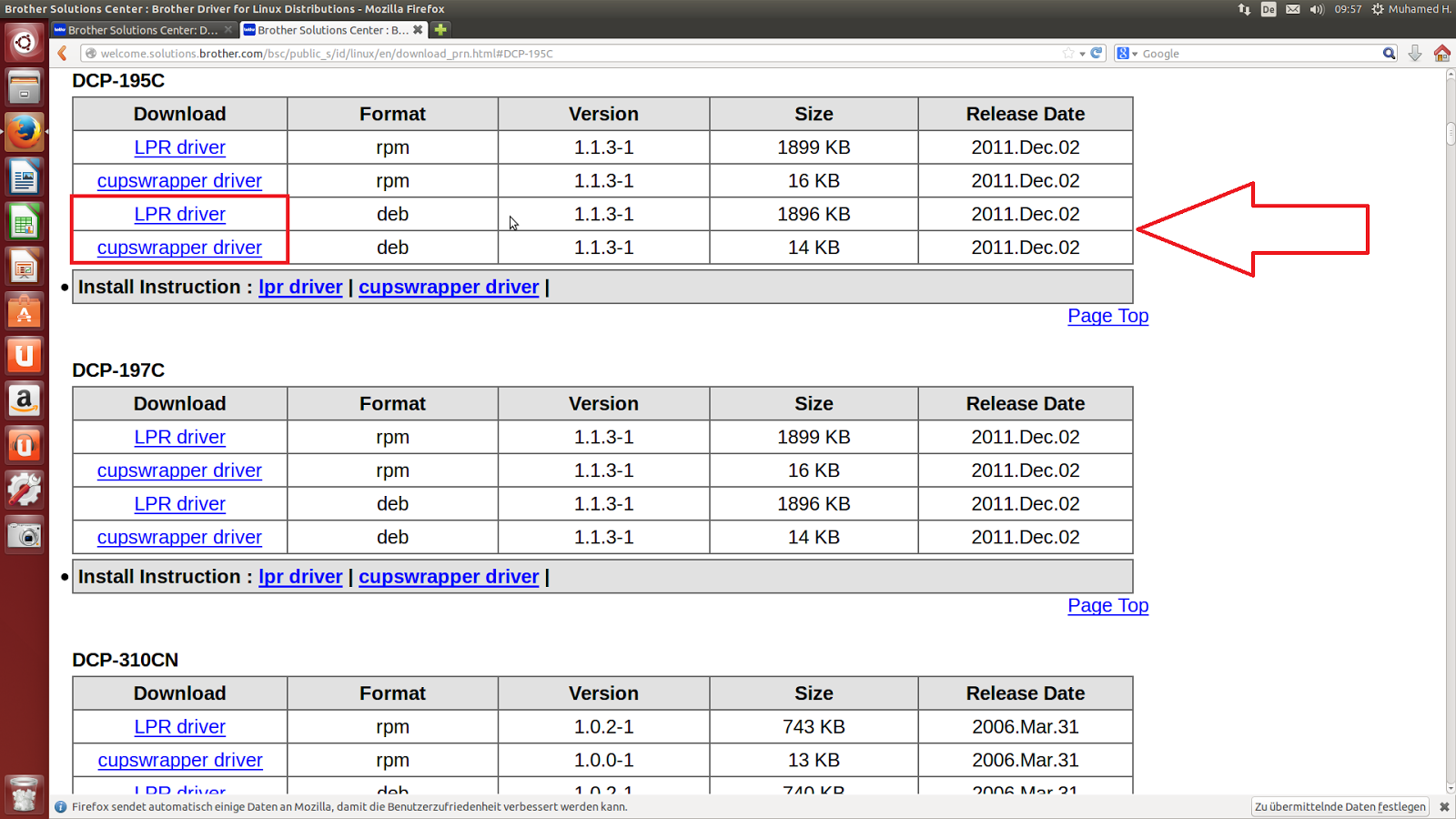
Task: Open DCP-197C cupswrapper install instruction
Action: tap(449, 577)
